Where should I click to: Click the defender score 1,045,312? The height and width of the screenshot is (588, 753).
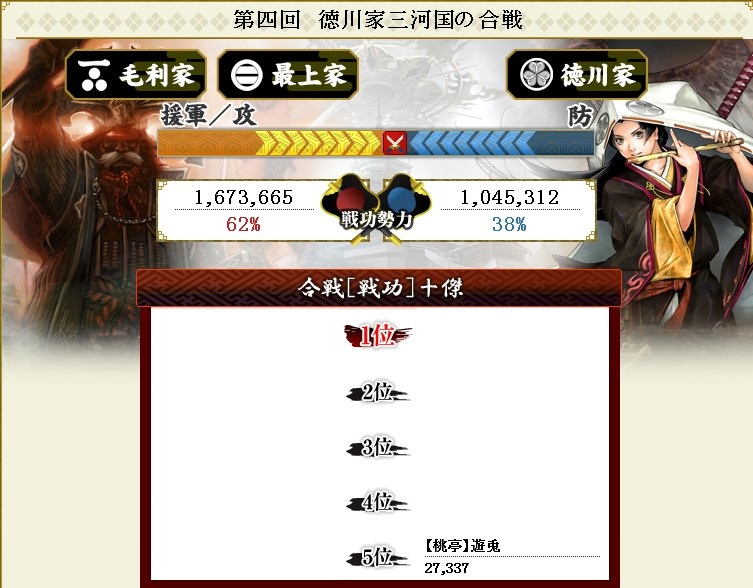[x=510, y=197]
